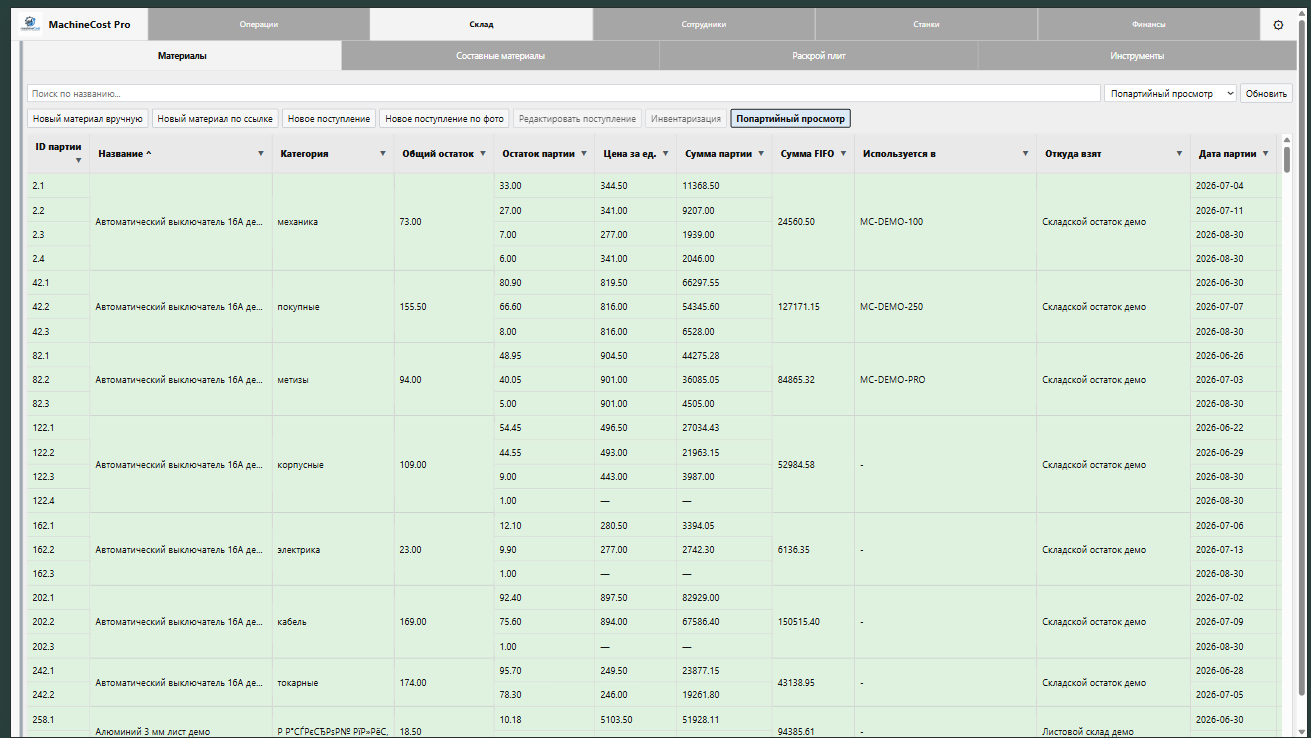This screenshot has width=1311, height=738.
Task: Open the Раскрой плит sub-tab
Action: click(819, 56)
